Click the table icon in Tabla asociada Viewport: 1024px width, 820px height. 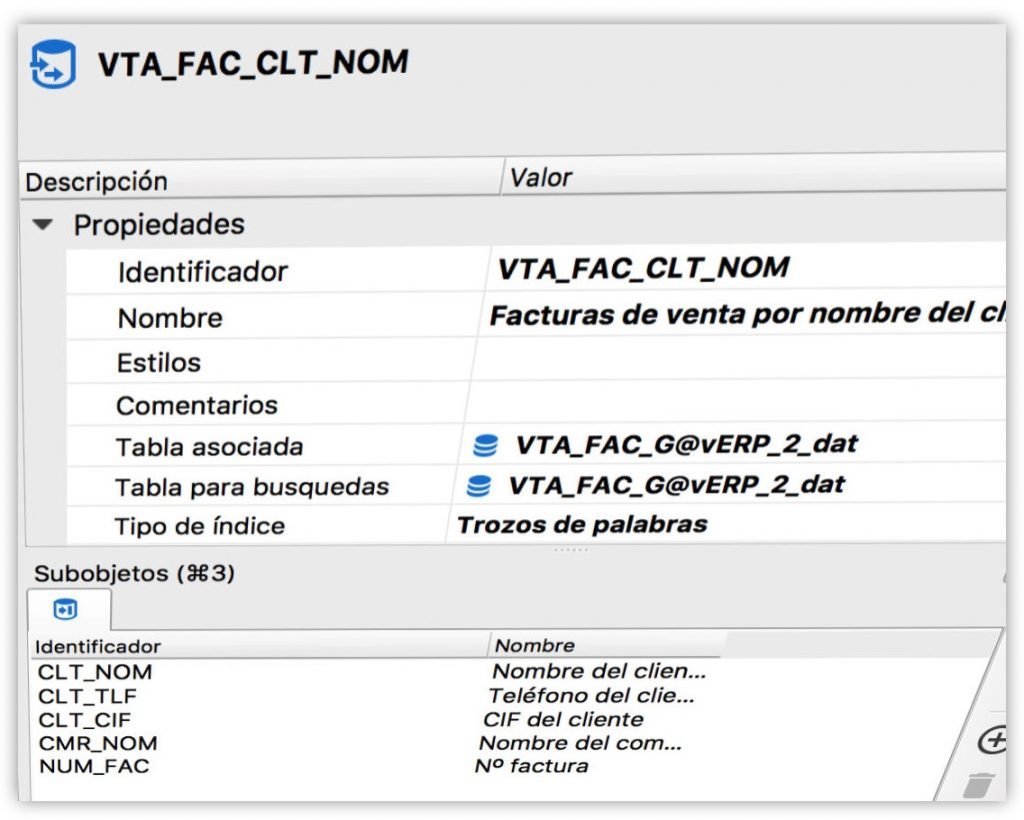coord(485,445)
